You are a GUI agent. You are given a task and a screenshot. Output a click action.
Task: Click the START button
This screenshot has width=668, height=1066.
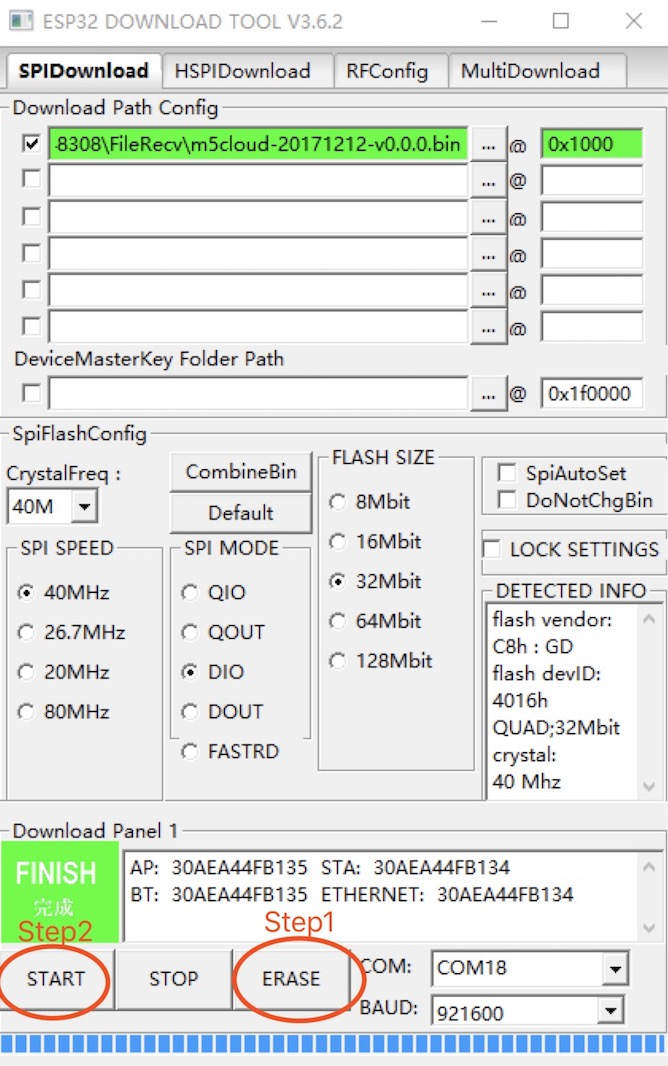pos(56,979)
